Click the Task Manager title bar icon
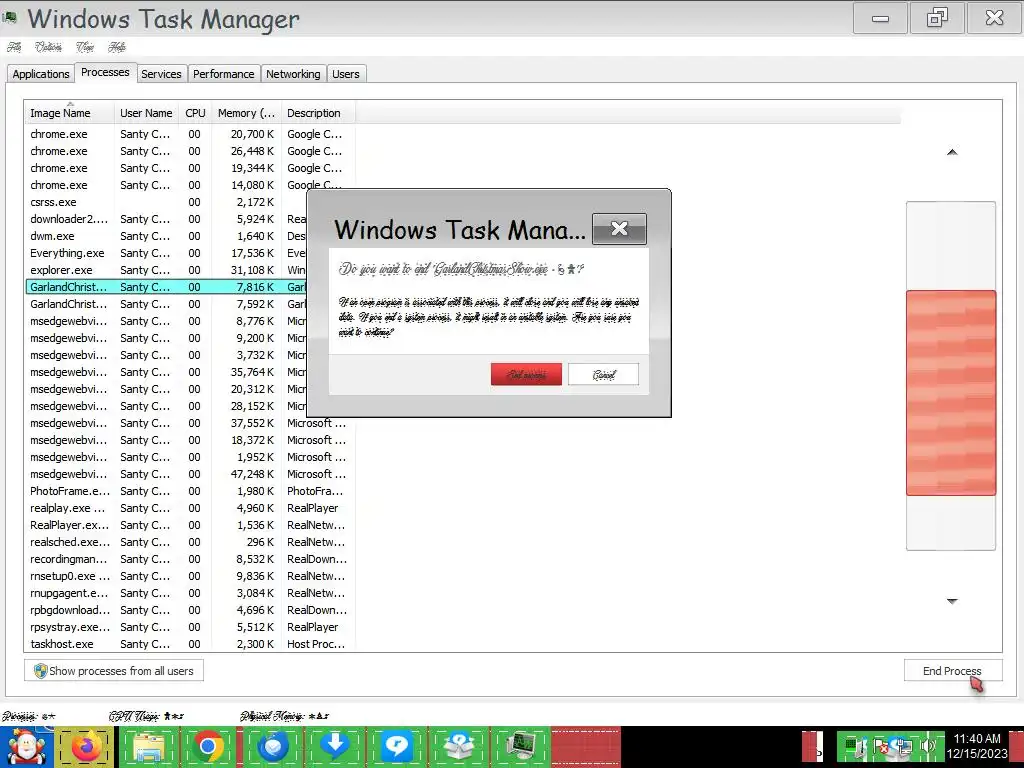 [10, 18]
